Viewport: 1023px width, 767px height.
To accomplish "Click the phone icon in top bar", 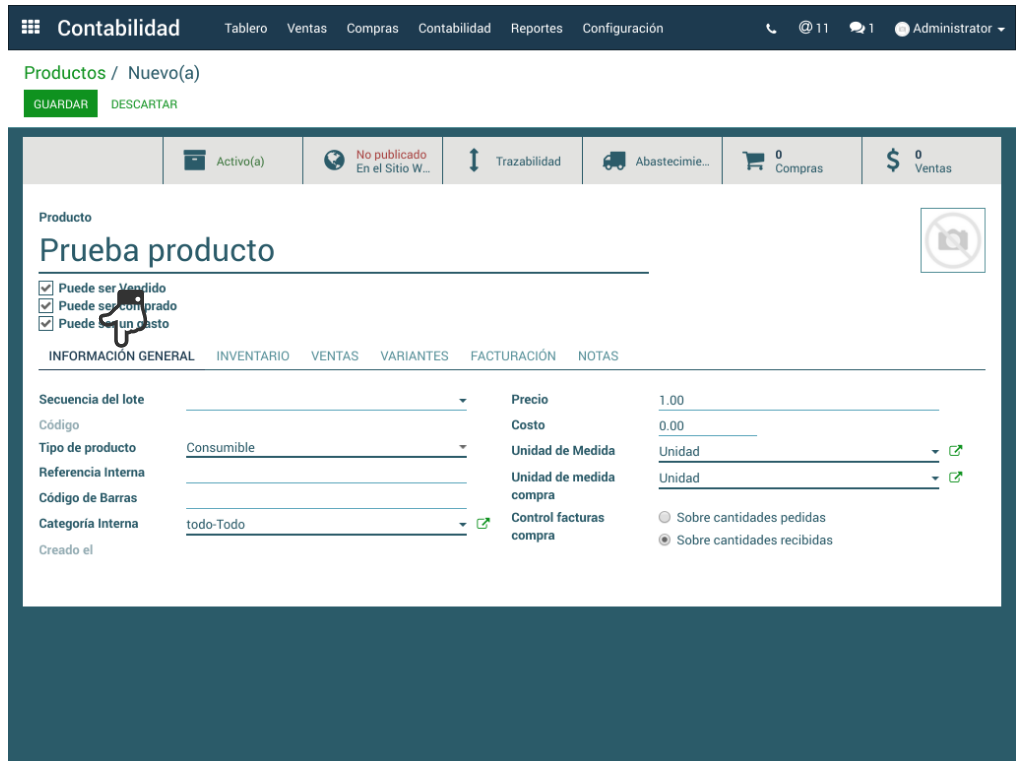I will click(x=771, y=29).
